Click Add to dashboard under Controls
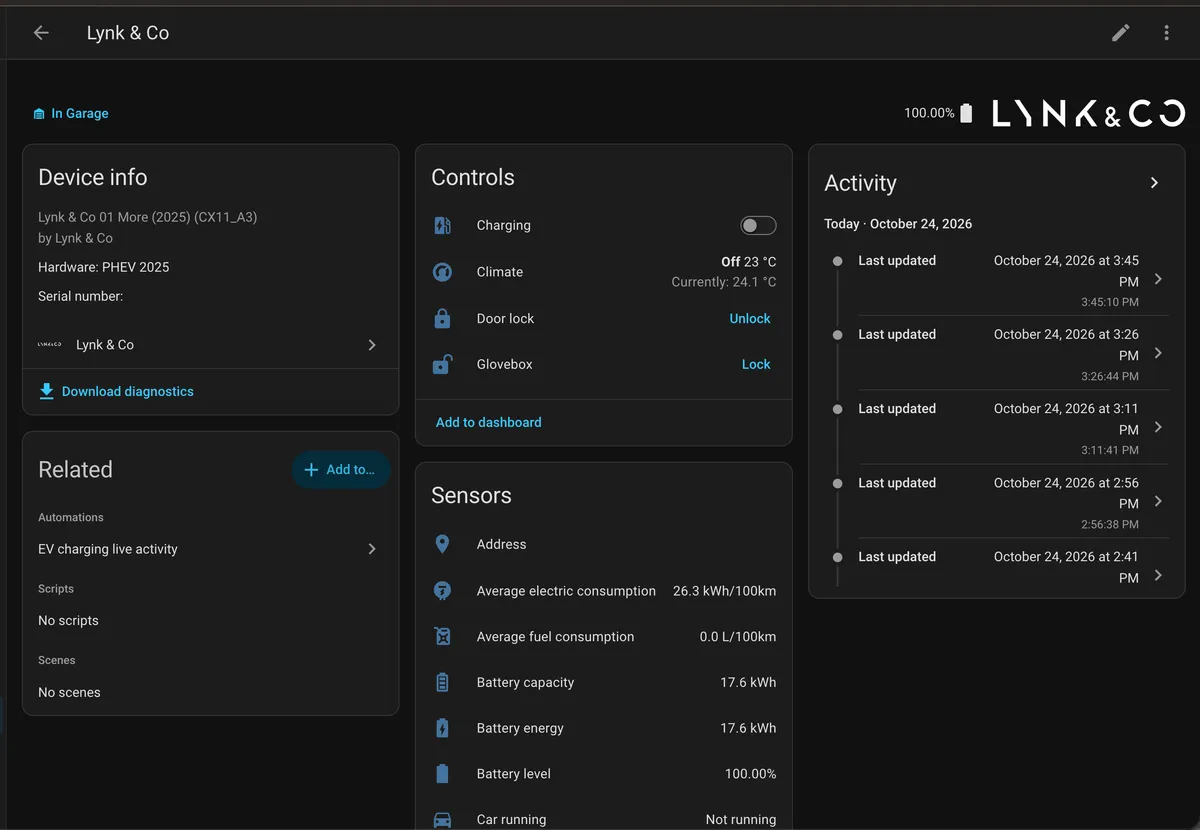The width and height of the screenshot is (1200, 830). (489, 423)
